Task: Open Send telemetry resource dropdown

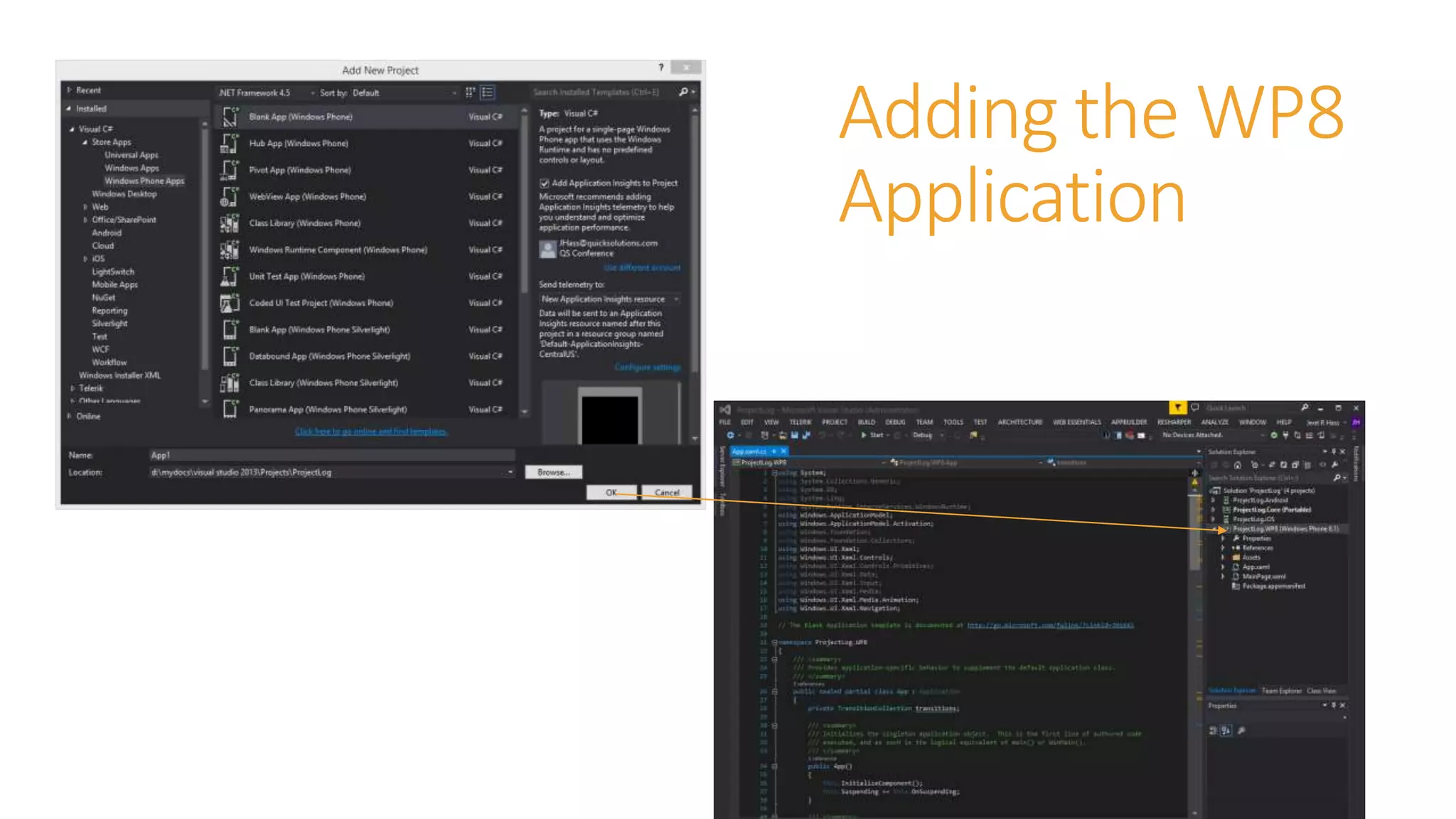Action: coord(610,299)
